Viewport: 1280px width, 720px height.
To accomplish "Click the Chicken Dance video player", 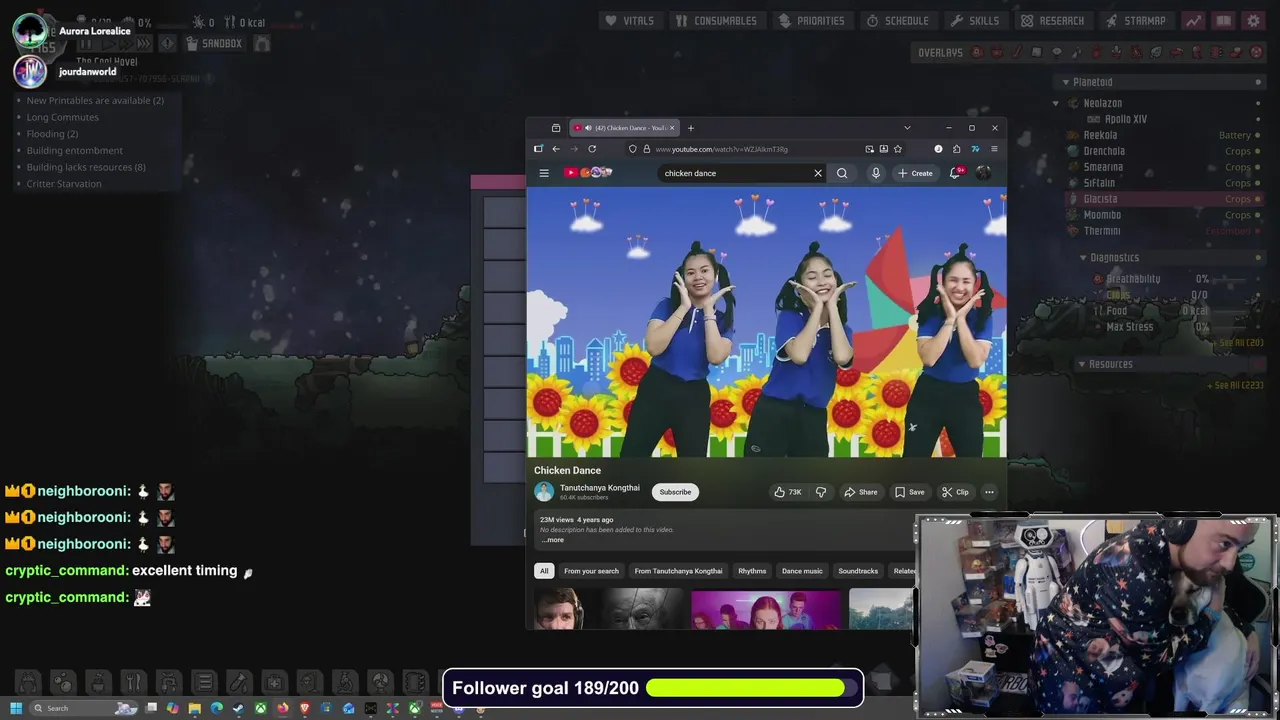I will (767, 322).
